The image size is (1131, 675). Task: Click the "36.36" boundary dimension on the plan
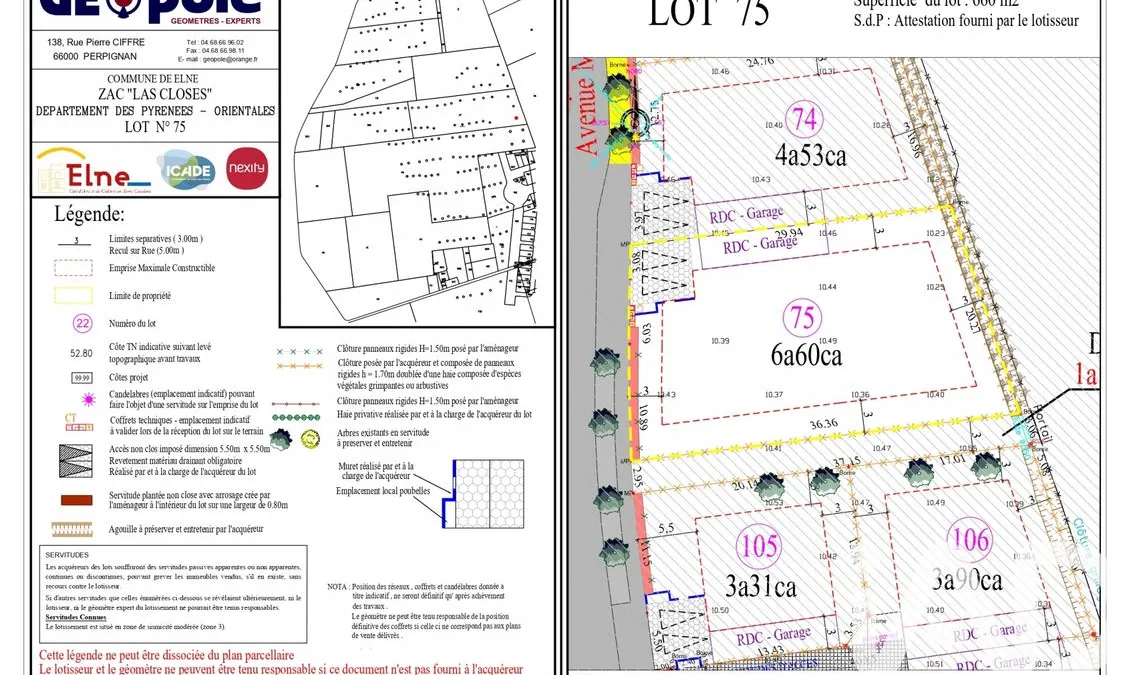(x=824, y=424)
